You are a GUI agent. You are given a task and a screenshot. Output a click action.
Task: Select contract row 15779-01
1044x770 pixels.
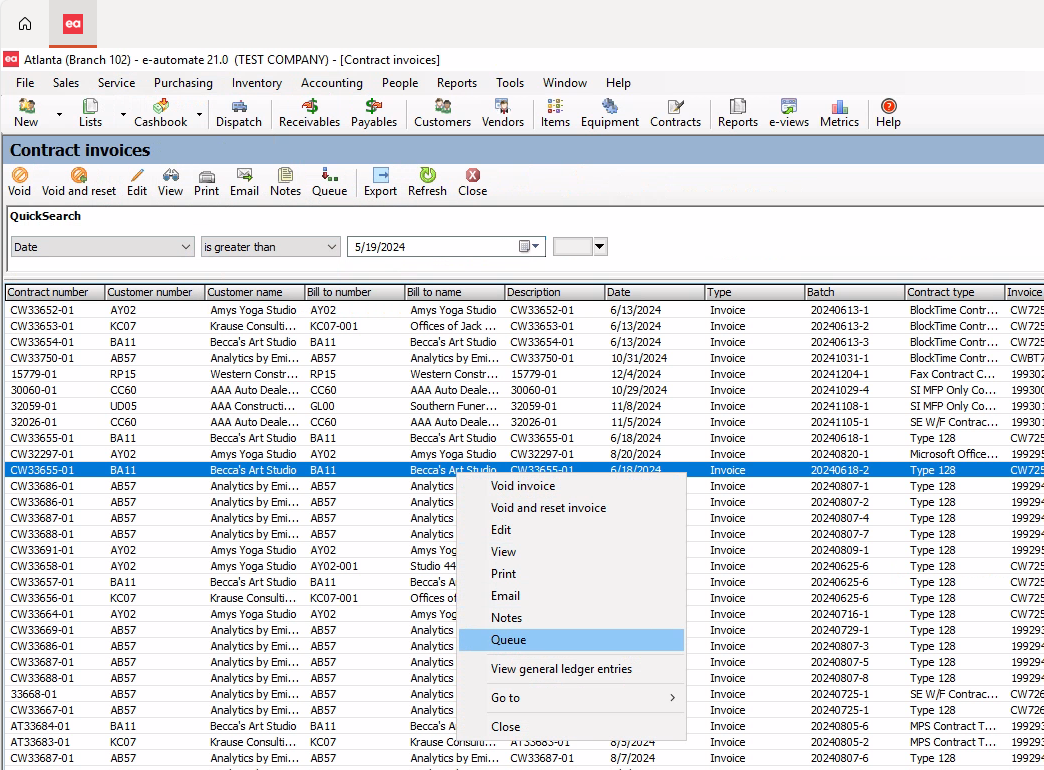tap(524, 374)
